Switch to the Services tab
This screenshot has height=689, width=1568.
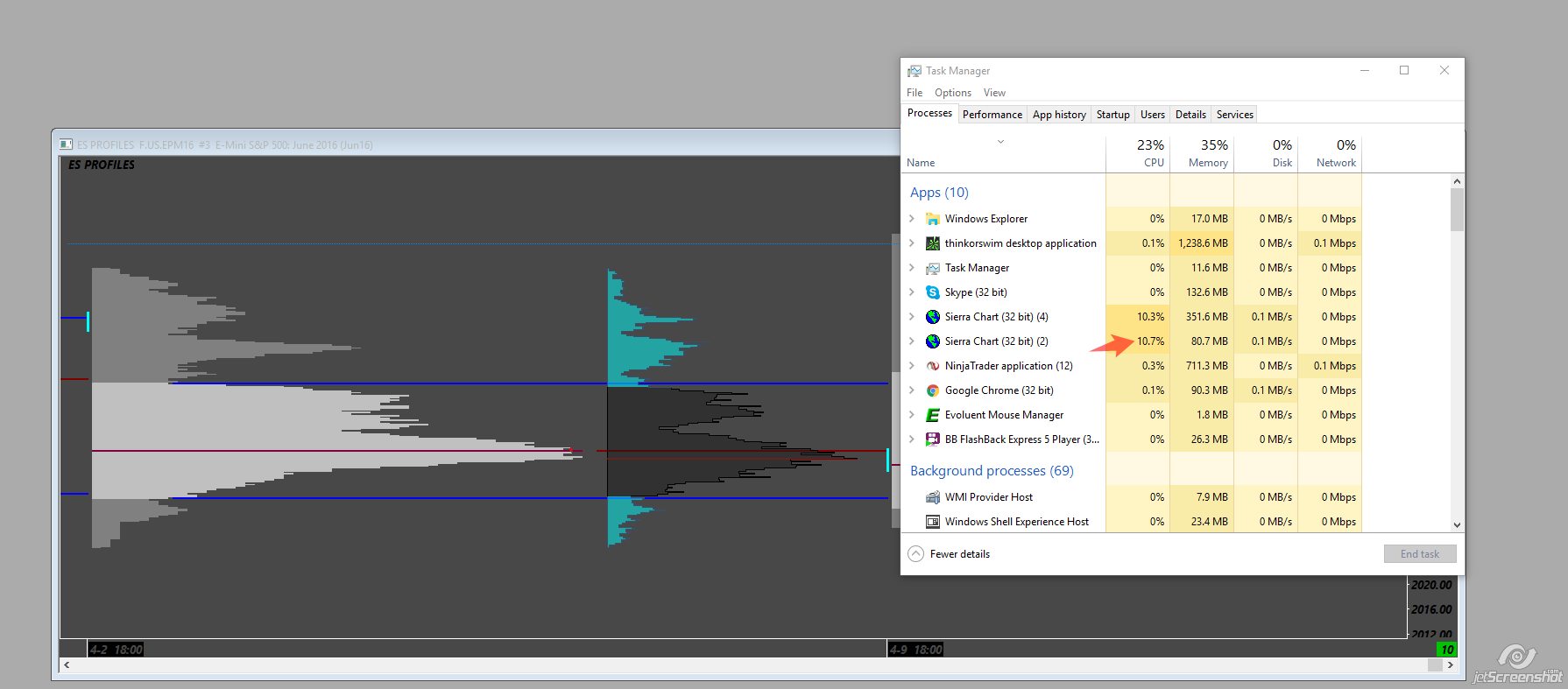pyautogui.click(x=1235, y=115)
